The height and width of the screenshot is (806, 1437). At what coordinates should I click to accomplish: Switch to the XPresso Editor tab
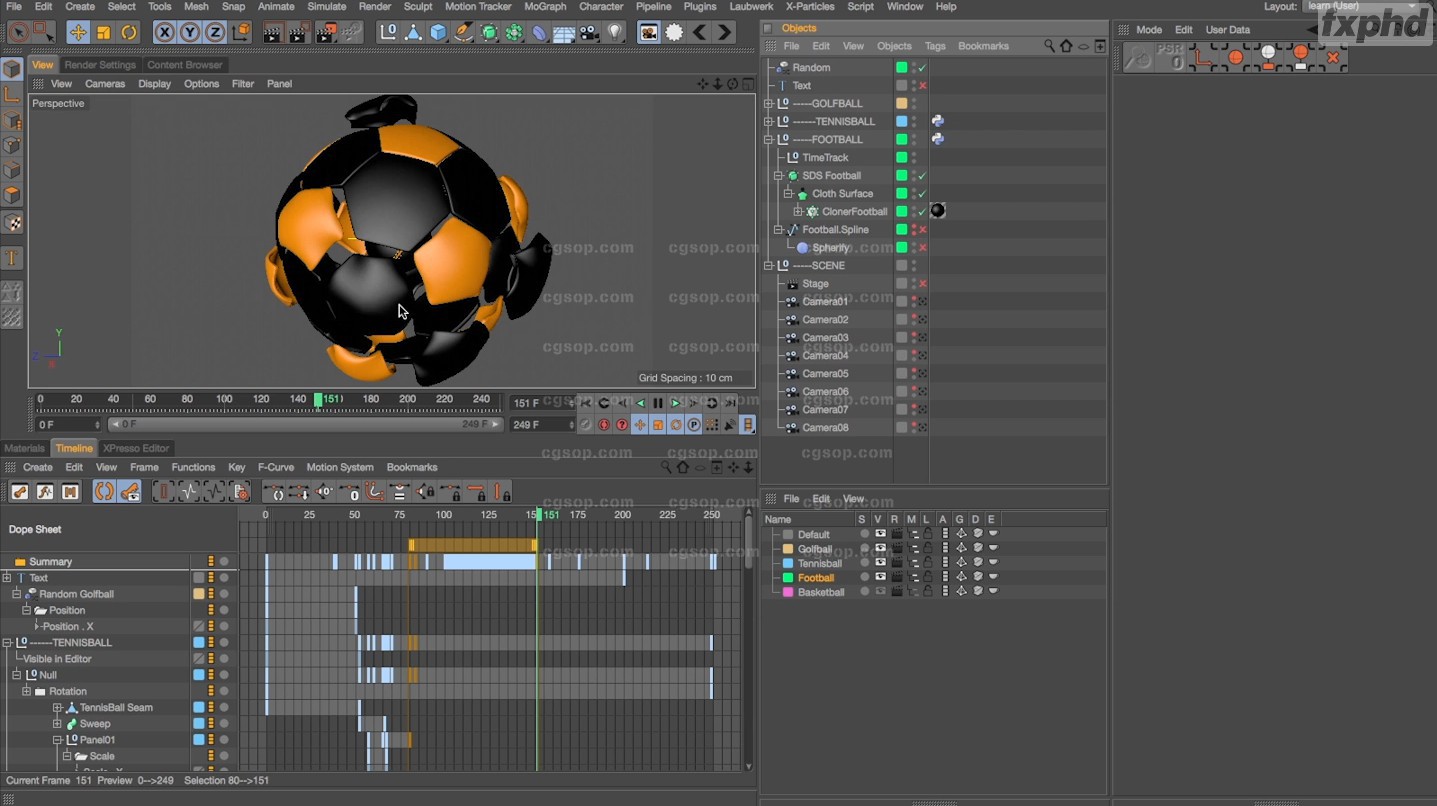click(136, 448)
